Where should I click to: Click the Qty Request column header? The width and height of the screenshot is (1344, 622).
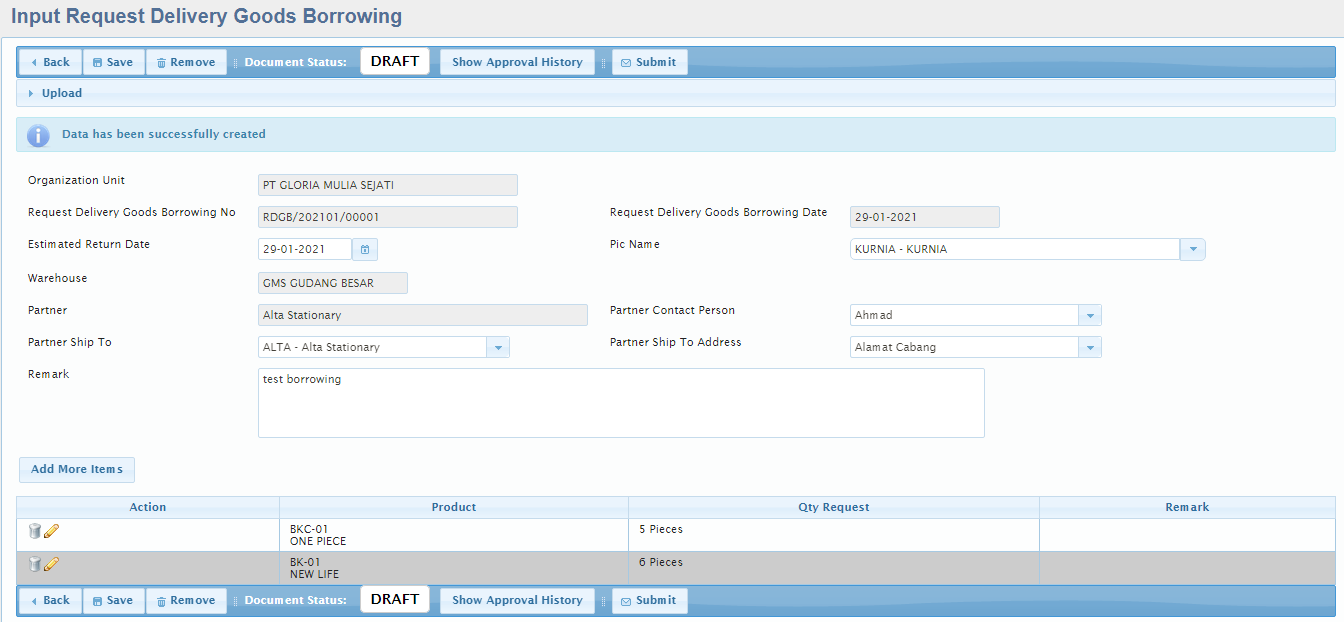click(834, 507)
